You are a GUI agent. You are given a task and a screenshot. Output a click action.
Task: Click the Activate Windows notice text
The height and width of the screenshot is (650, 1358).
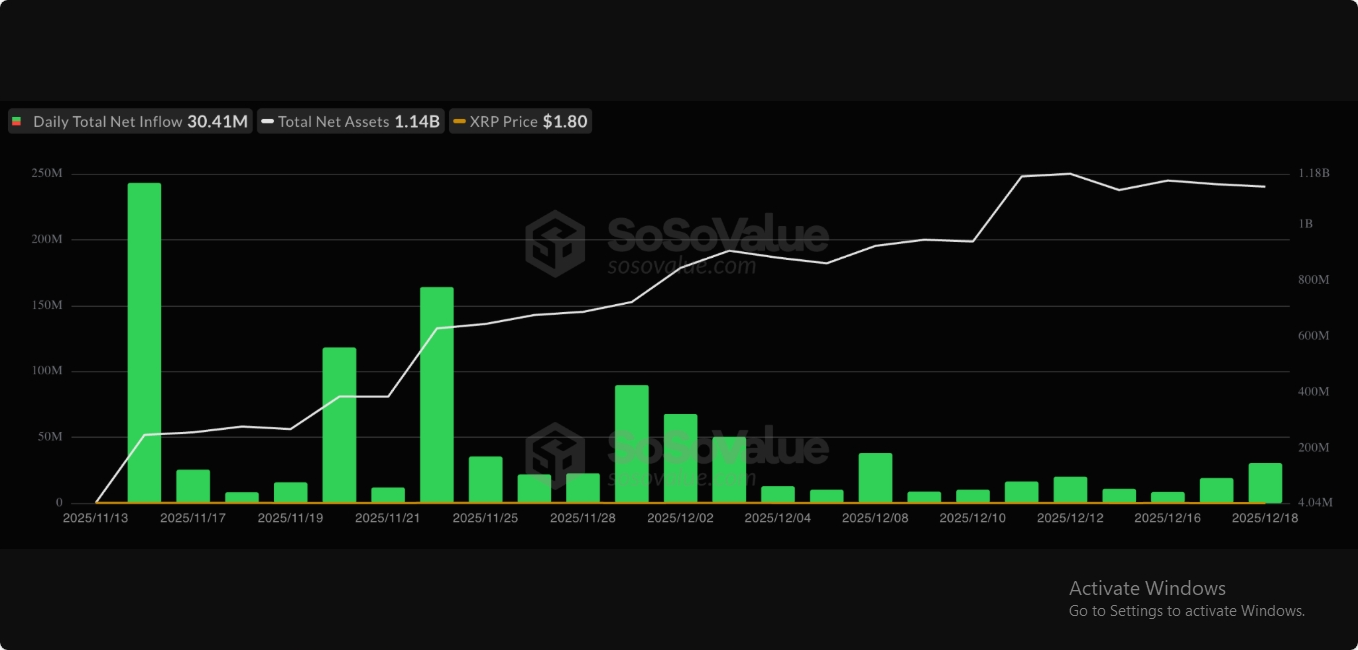[1147, 588]
